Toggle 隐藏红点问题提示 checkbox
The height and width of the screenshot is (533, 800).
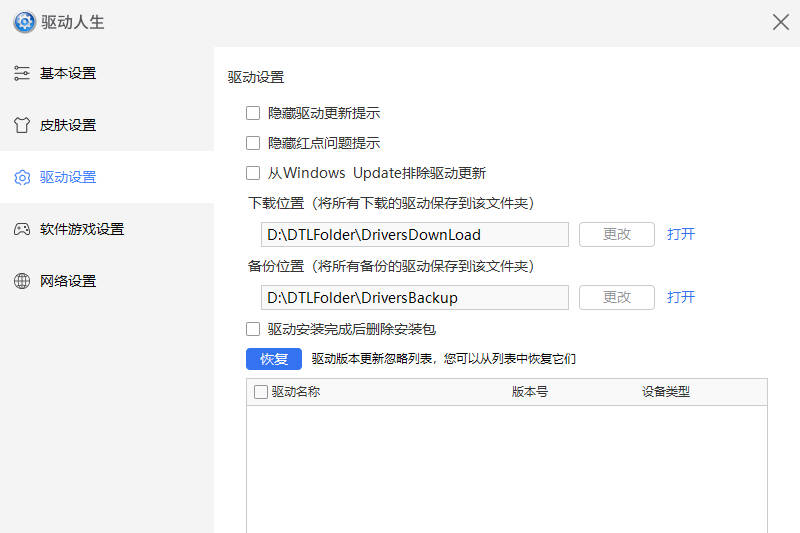(x=253, y=143)
